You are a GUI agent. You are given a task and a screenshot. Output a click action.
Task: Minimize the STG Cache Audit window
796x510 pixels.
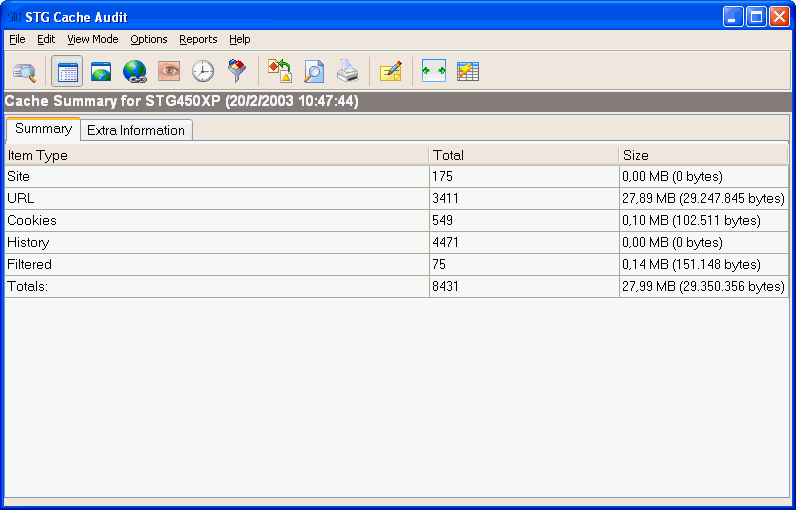pyautogui.click(x=733, y=17)
